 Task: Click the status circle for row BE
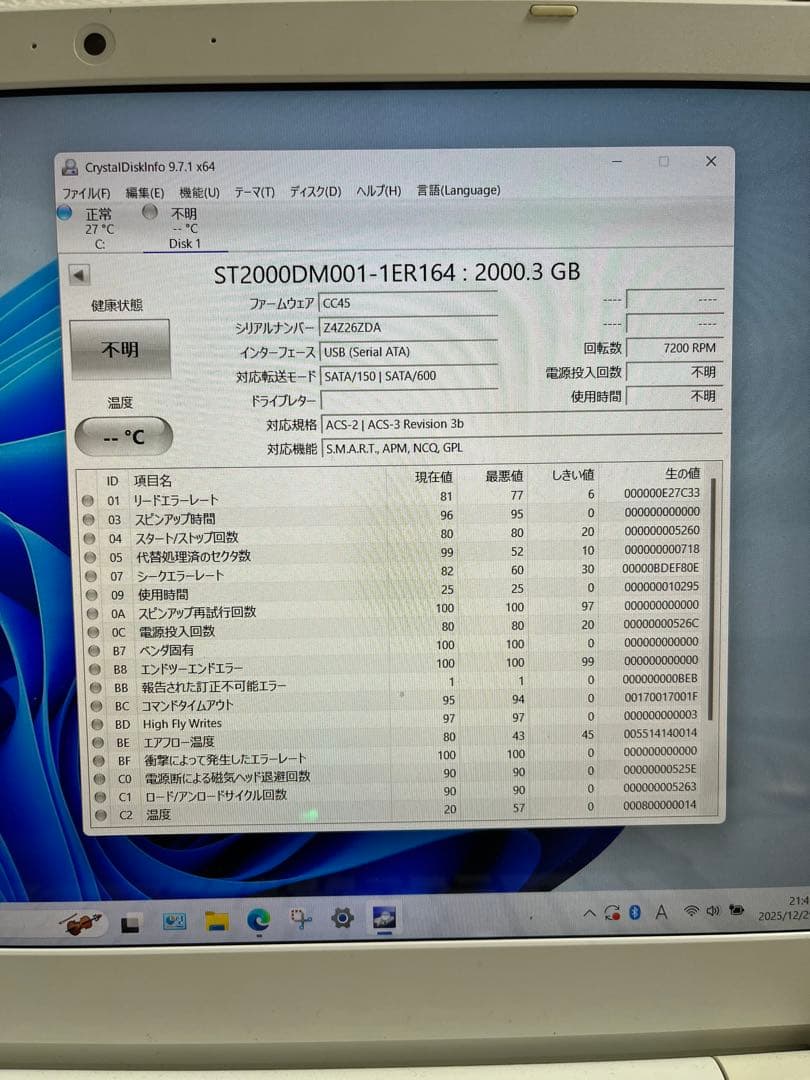point(98,742)
